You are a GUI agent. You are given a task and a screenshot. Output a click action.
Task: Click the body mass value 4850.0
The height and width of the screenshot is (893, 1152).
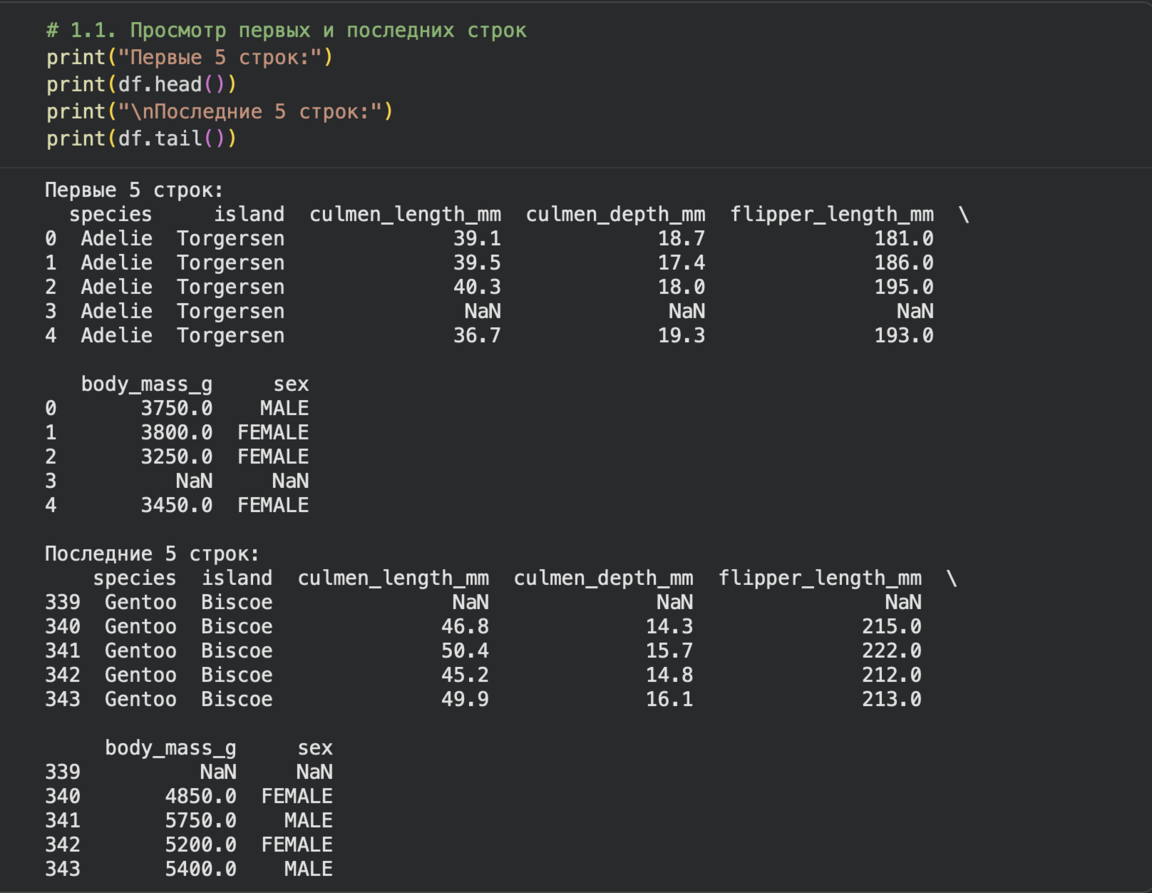200,797
